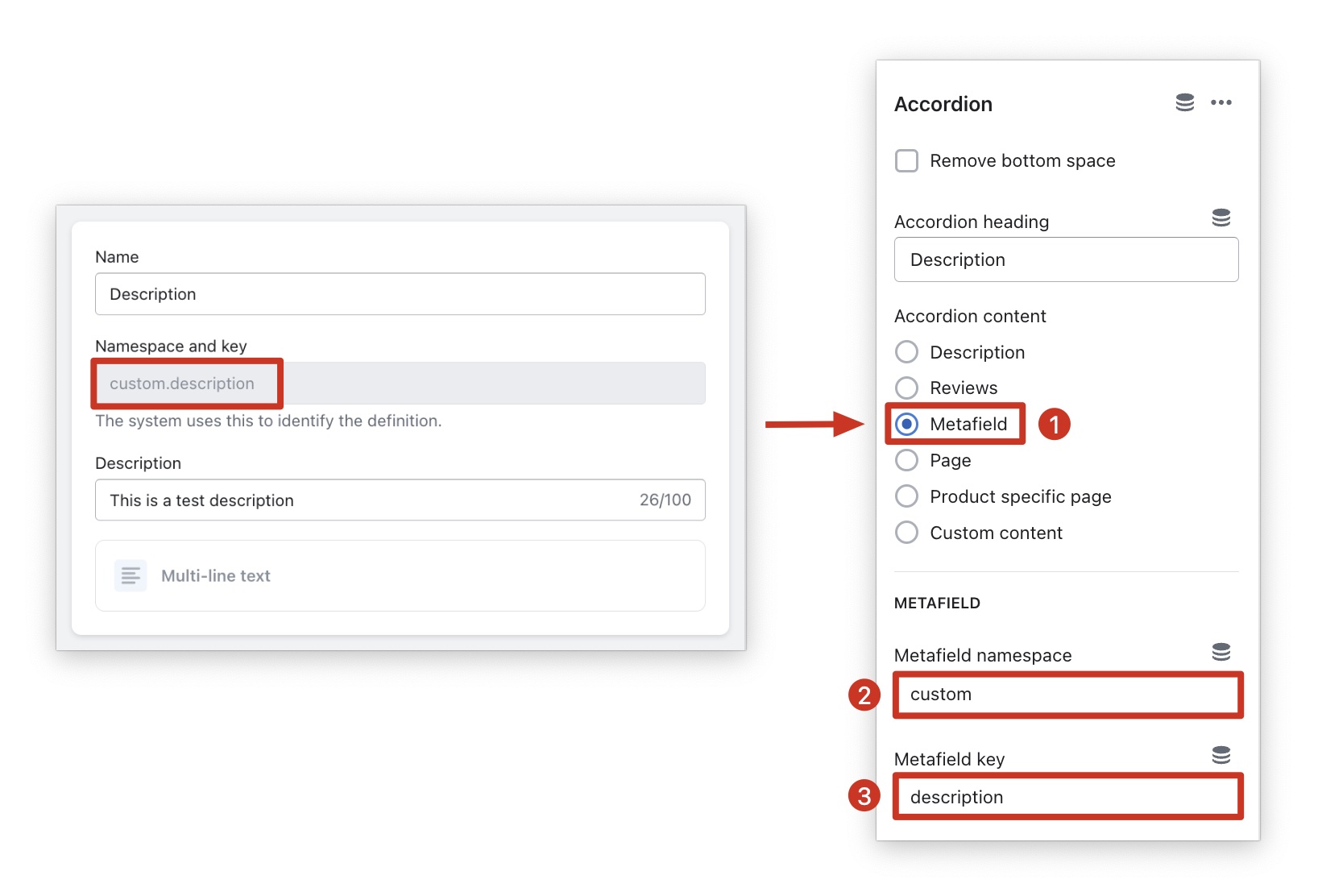Click dynamic source icon for Metafield namespace
1318x896 pixels.
click(x=1221, y=652)
